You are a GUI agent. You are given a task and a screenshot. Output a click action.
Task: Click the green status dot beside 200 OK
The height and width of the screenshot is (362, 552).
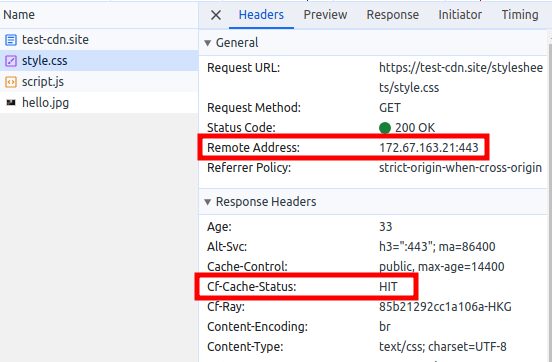click(385, 127)
